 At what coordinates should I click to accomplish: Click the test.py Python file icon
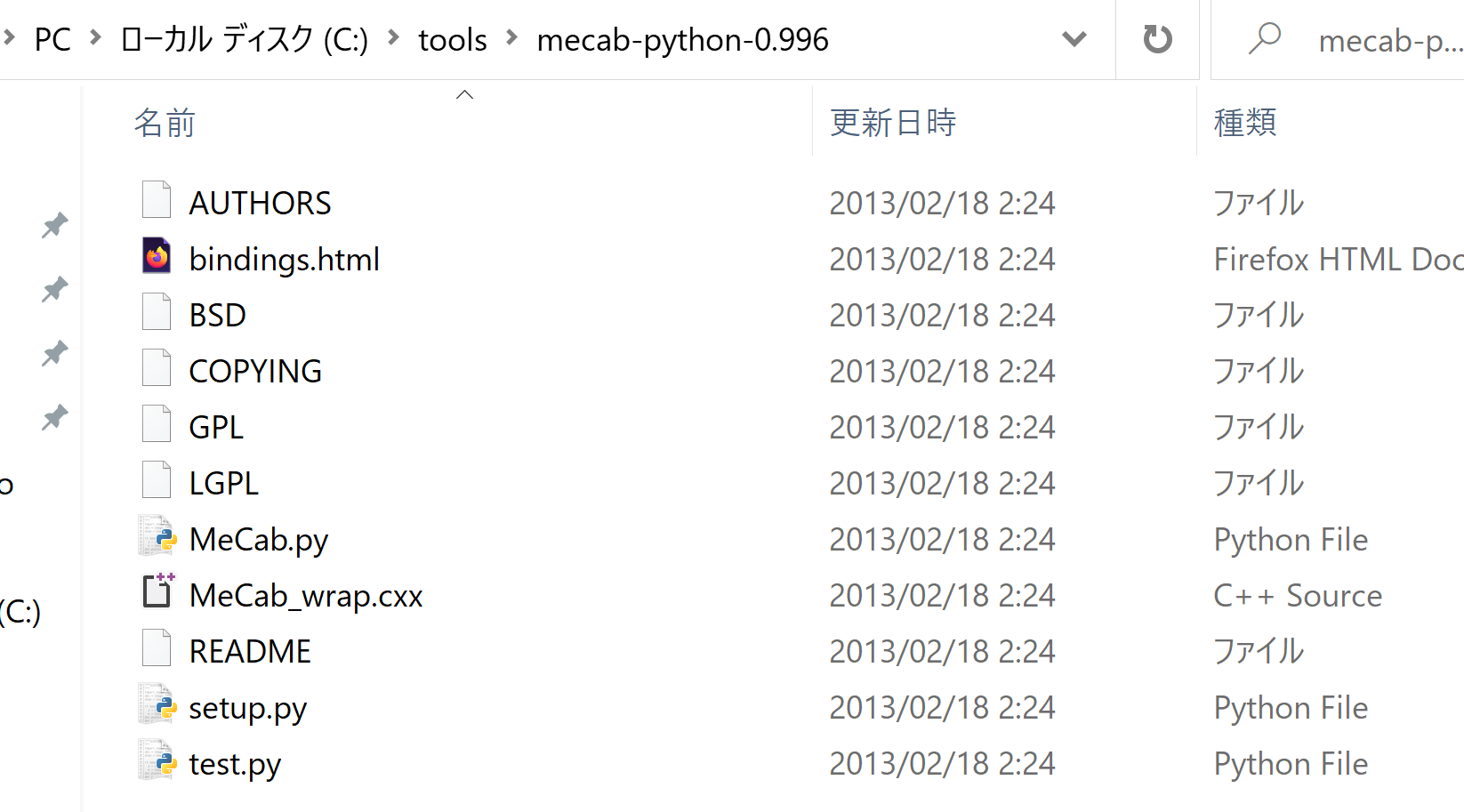(x=157, y=760)
